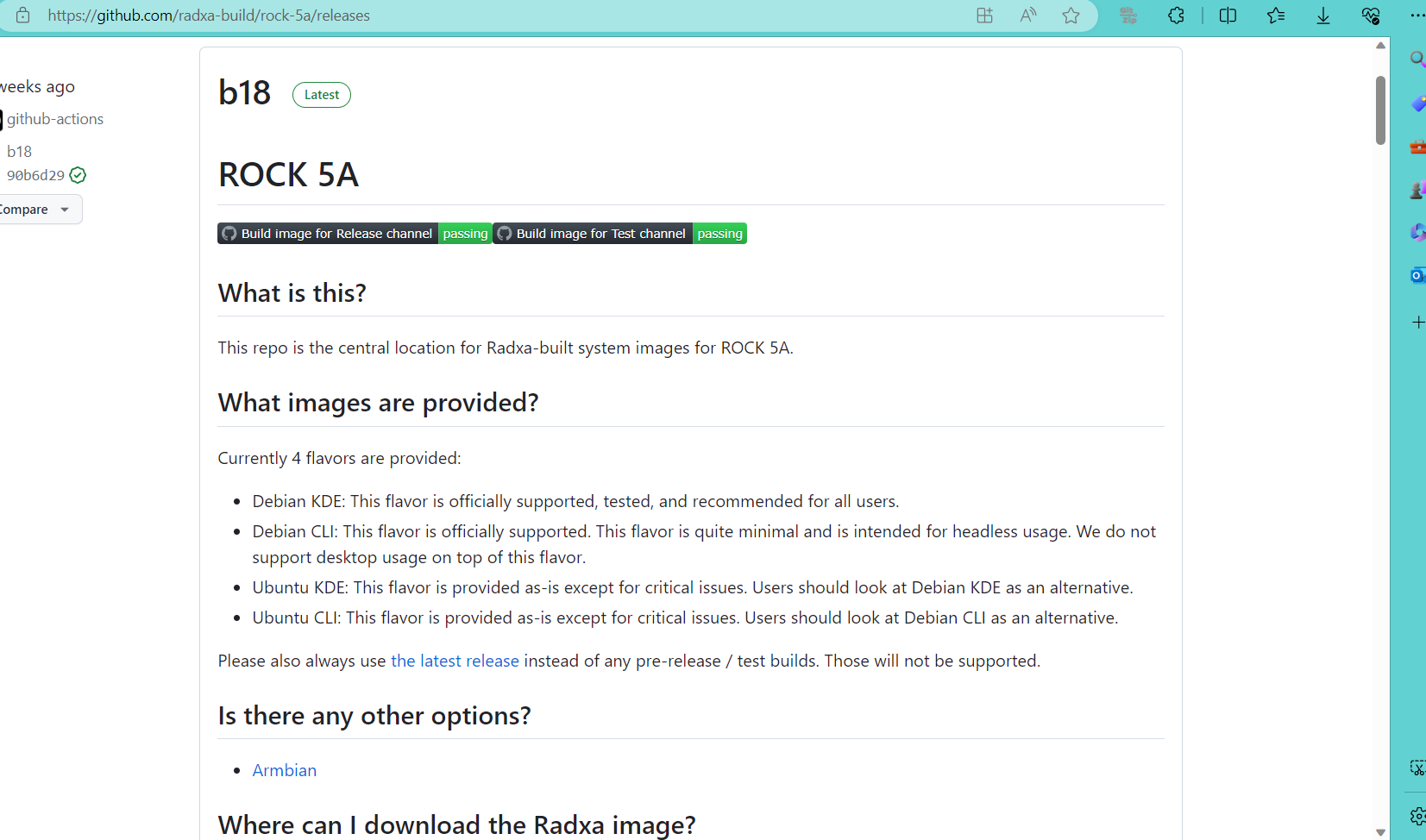Open the b18 release title
This screenshot has height=840, width=1426.
(x=244, y=93)
